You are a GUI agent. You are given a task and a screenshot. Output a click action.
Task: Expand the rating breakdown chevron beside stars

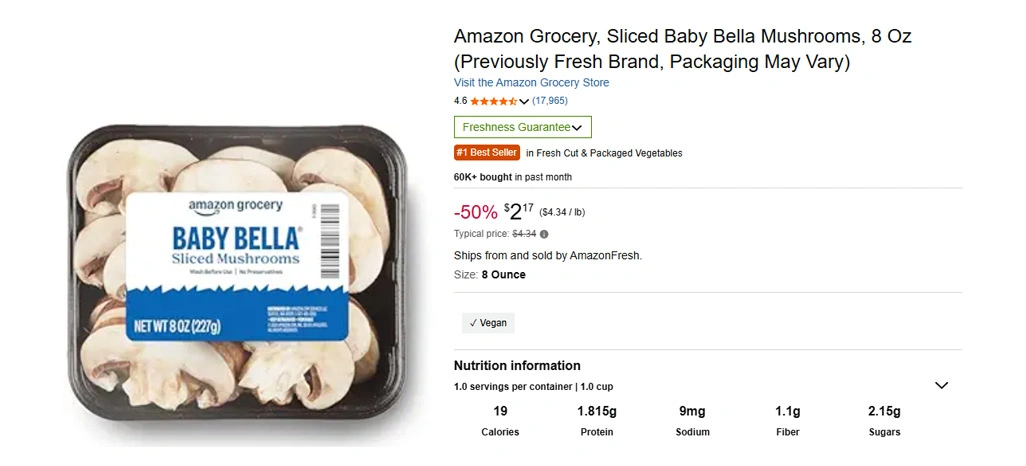pyautogui.click(x=524, y=101)
